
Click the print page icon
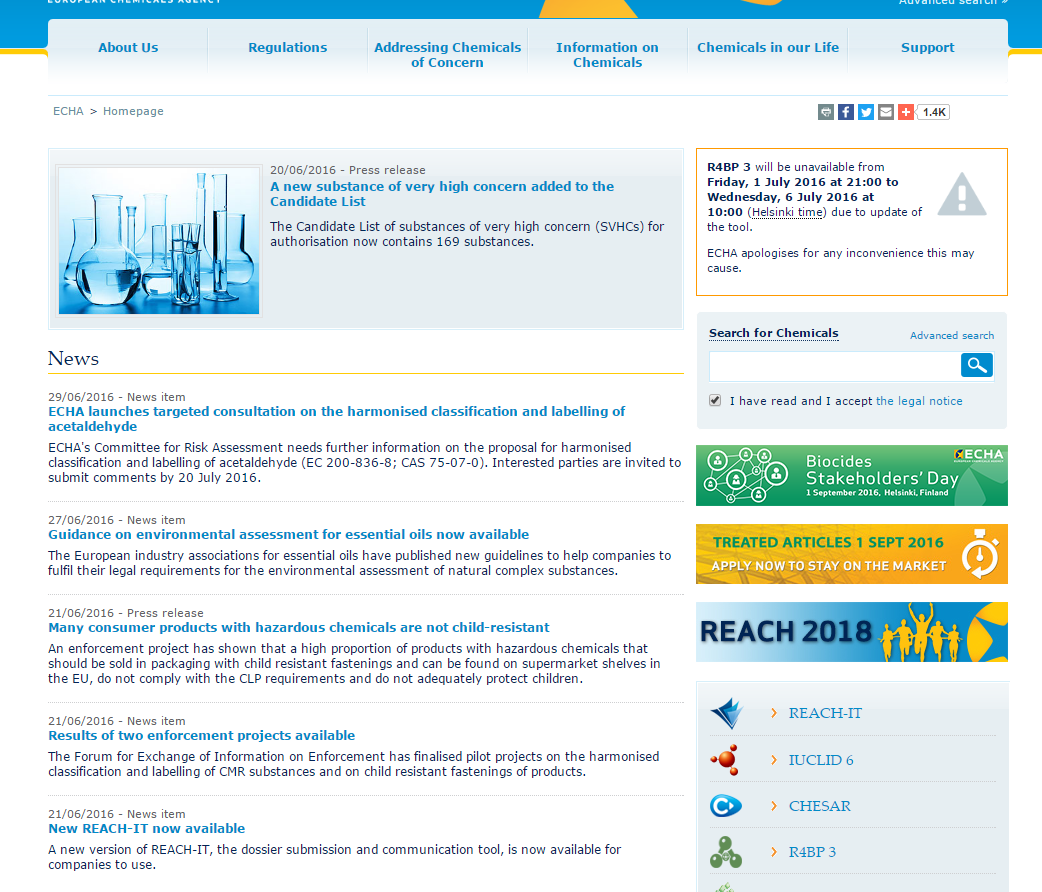825,112
